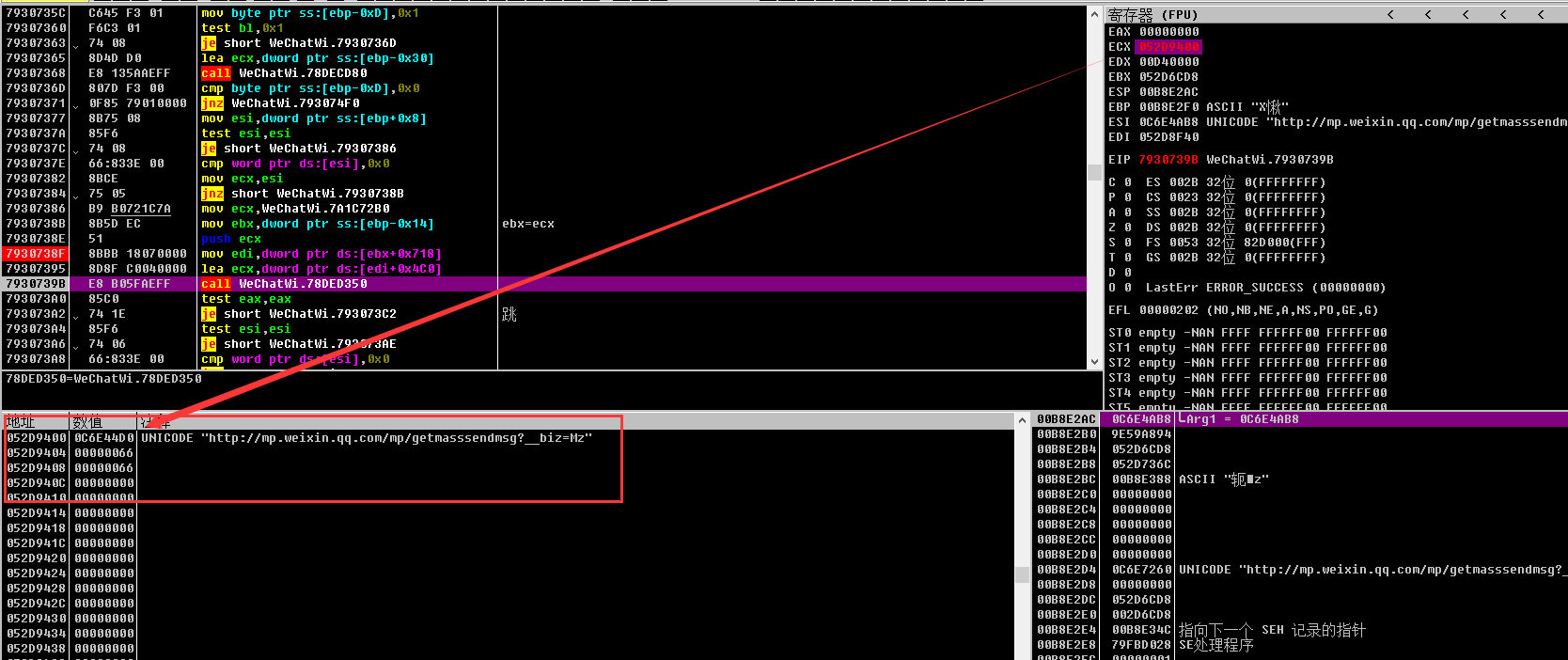Click the C carry flag value
1568x660 pixels.
1128,182
